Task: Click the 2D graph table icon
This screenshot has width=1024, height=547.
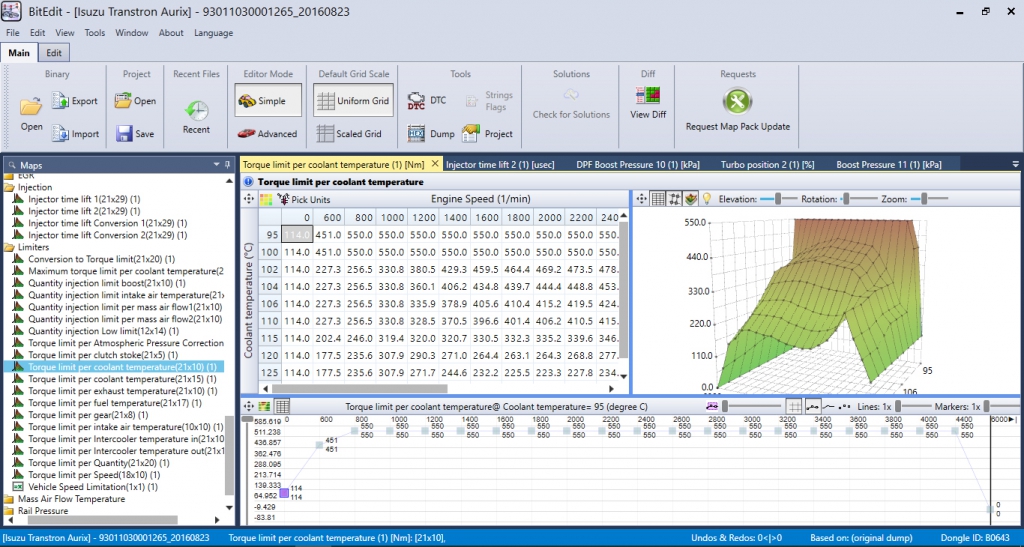Action: pos(282,407)
